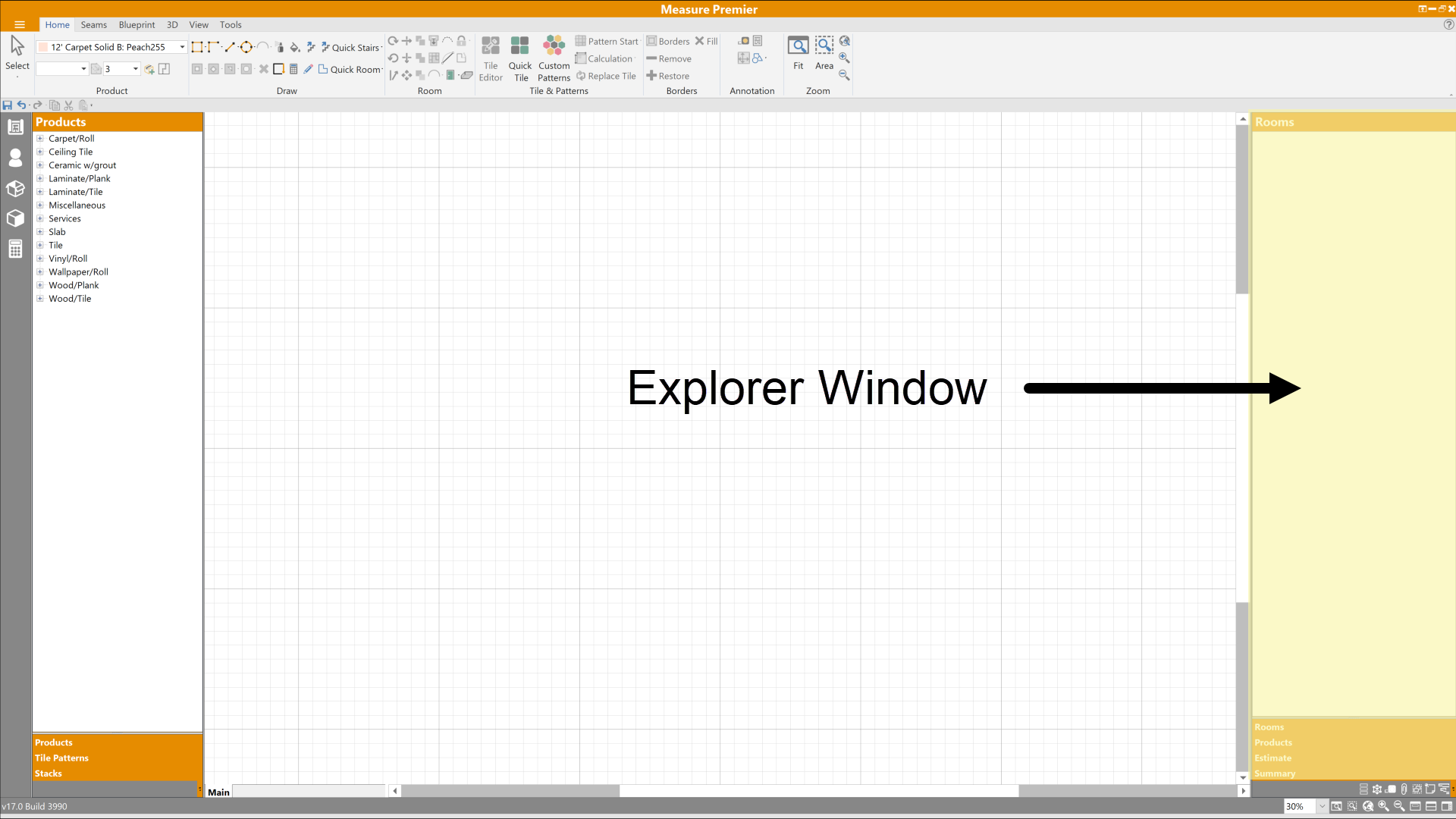Click the Borders Remove button
The height and width of the screenshot is (819, 1456).
tap(669, 58)
